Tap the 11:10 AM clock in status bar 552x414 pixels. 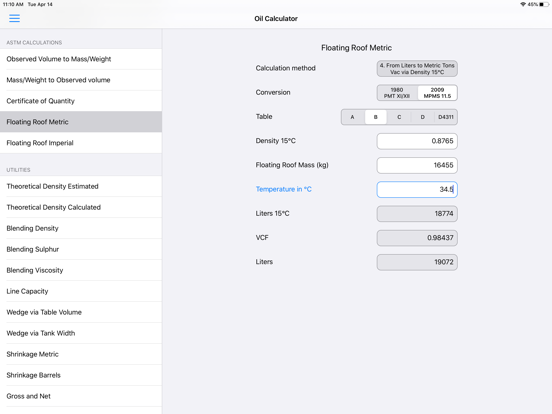pos(13,4)
